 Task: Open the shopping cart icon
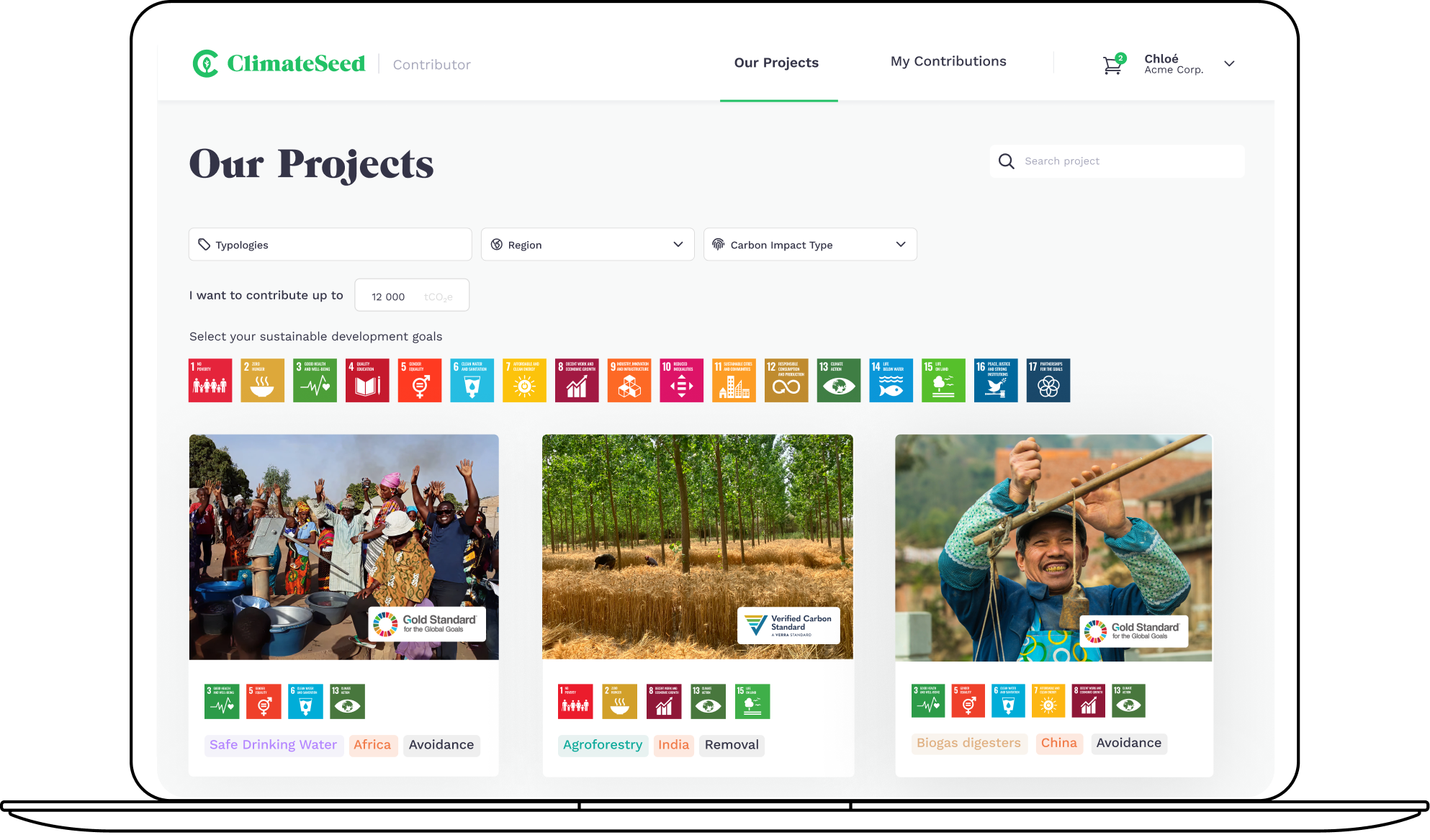coord(1112,66)
